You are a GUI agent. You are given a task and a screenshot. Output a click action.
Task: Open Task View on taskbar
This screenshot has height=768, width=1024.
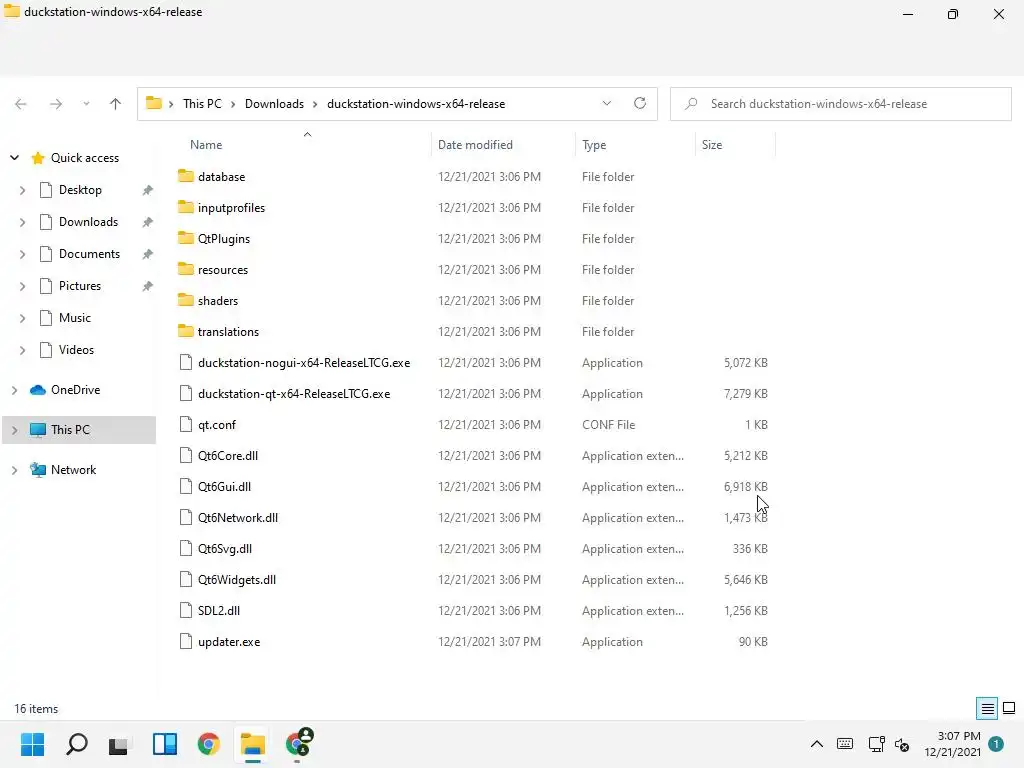point(120,744)
